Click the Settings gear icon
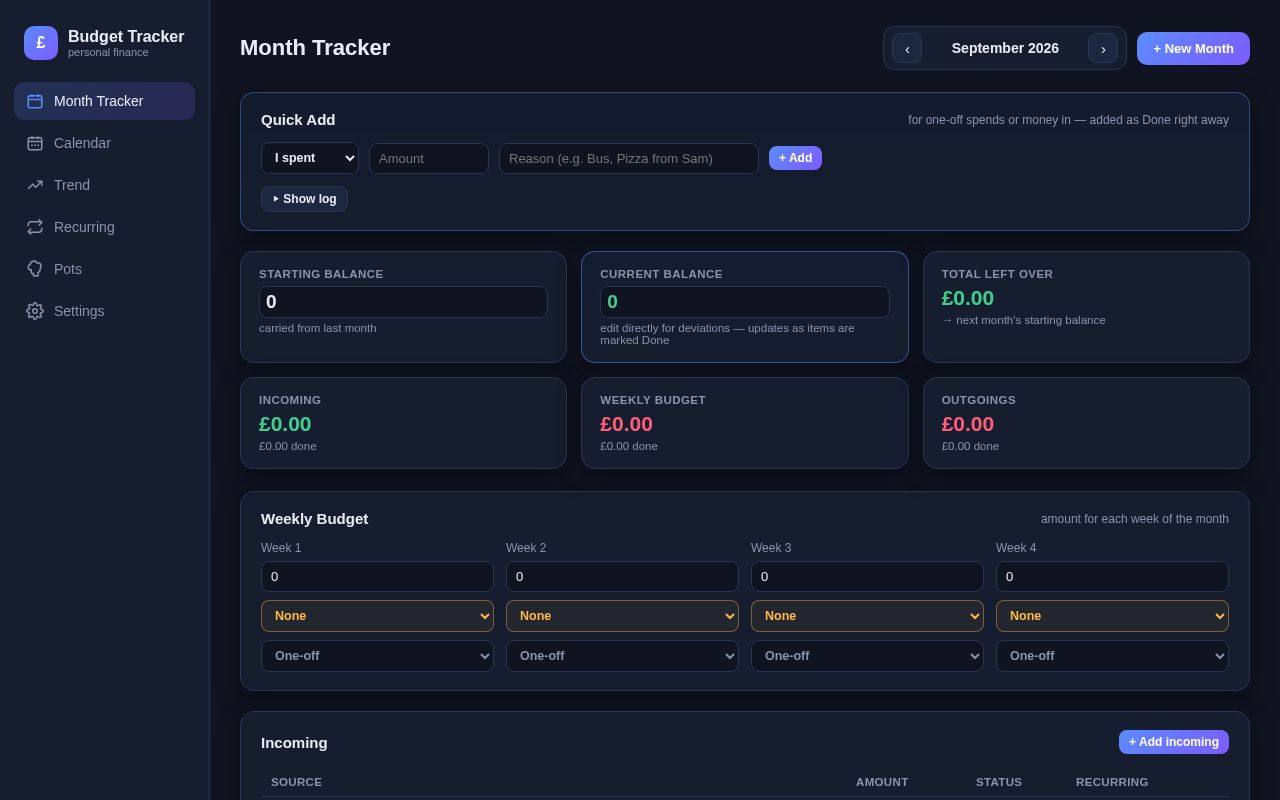Image resolution: width=1280 pixels, height=800 pixels. (35, 311)
